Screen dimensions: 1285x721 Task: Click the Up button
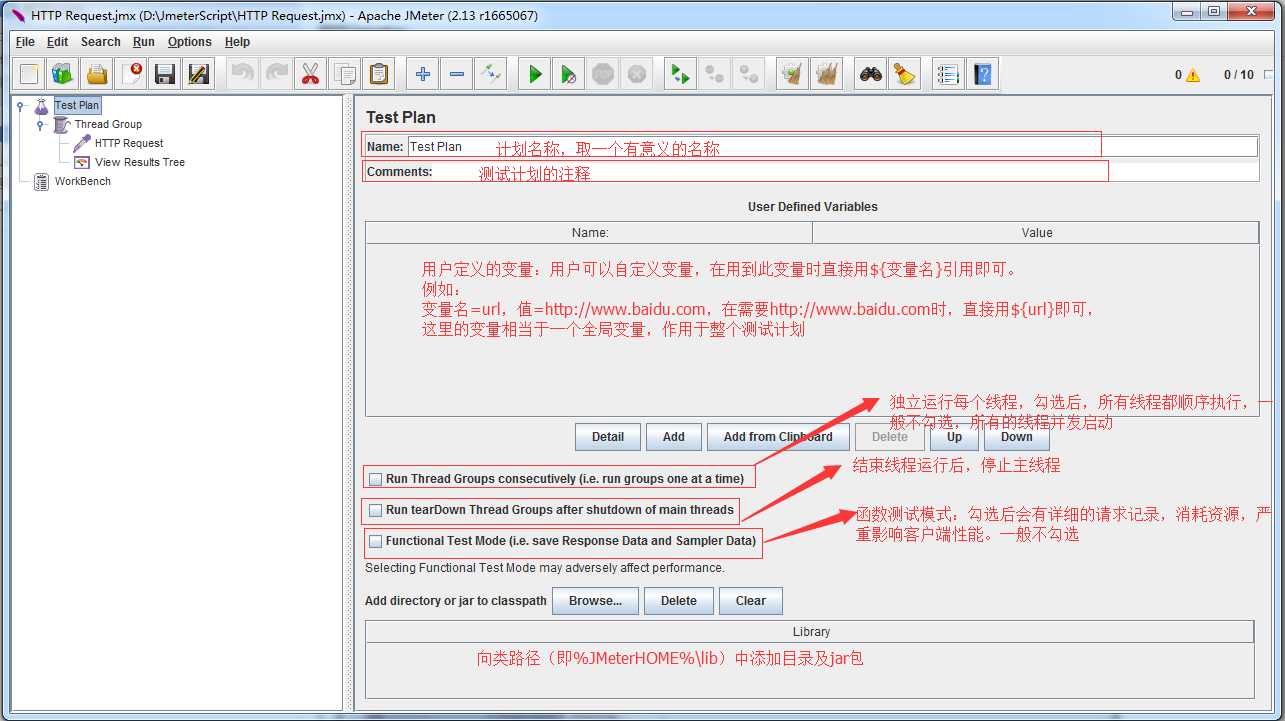point(955,437)
